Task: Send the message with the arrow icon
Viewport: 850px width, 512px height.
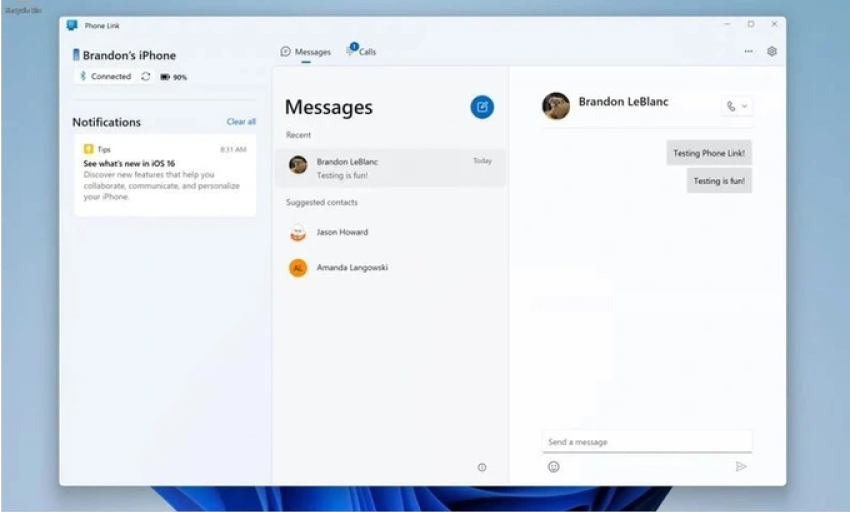Action: coord(740,466)
